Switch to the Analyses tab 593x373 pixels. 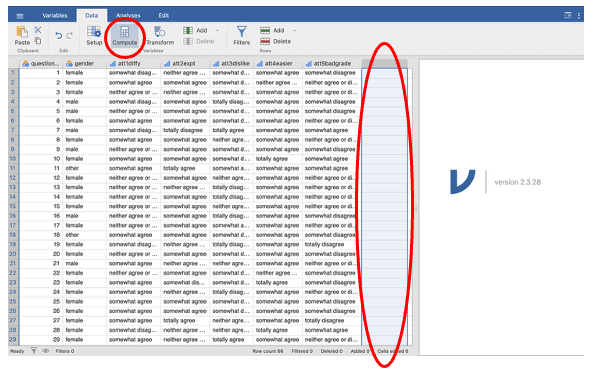tap(128, 16)
